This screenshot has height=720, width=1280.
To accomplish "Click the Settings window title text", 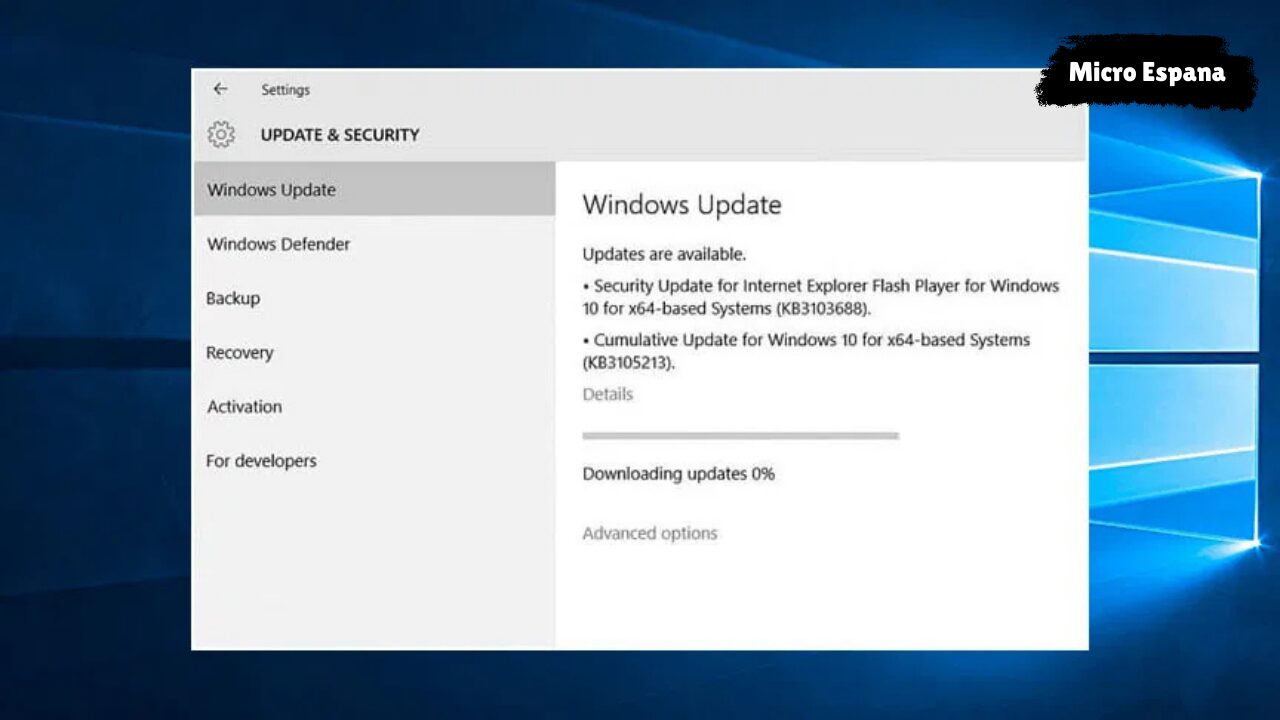I will tap(285, 90).
